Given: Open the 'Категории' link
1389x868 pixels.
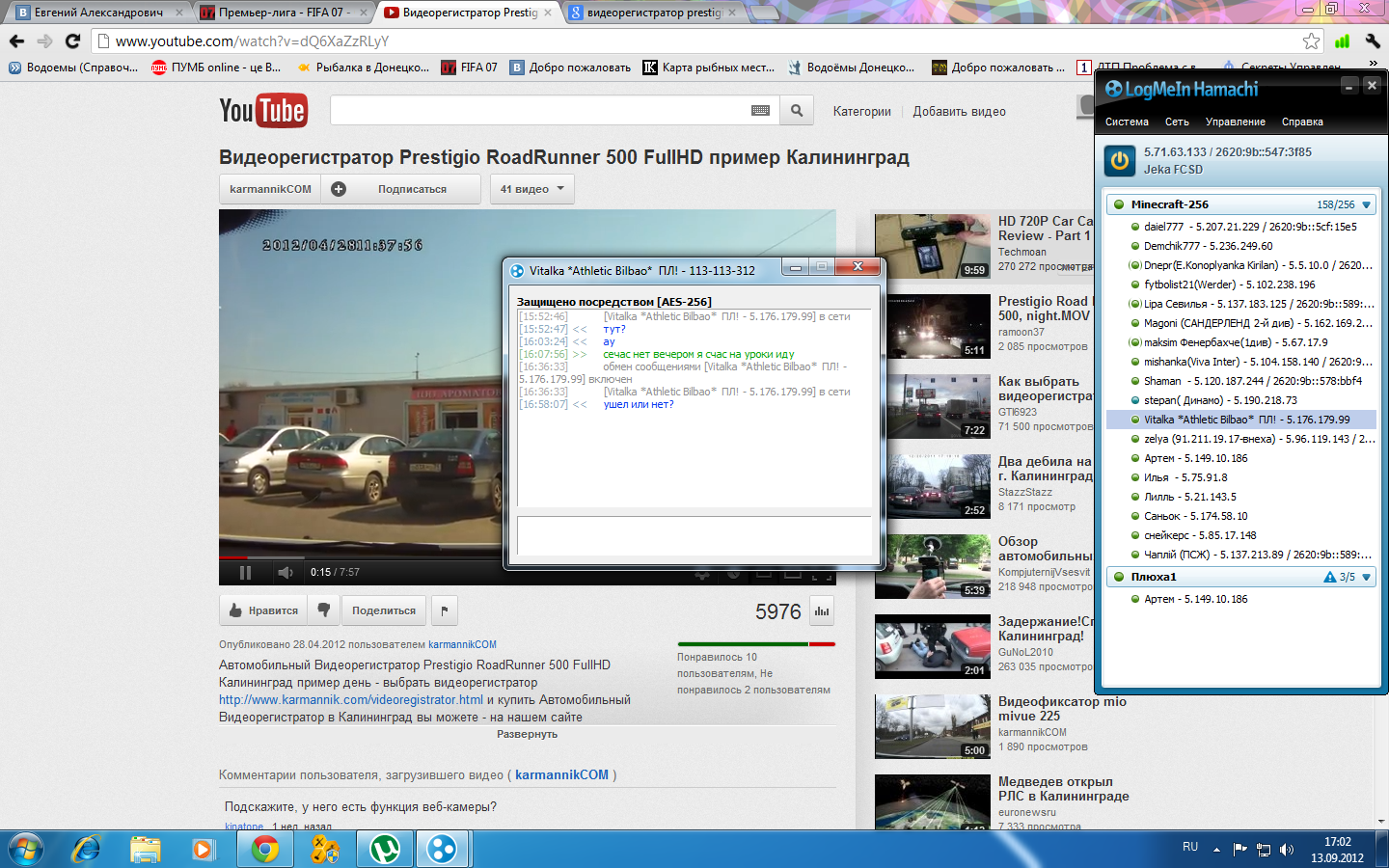Looking at the screenshot, I should [862, 111].
